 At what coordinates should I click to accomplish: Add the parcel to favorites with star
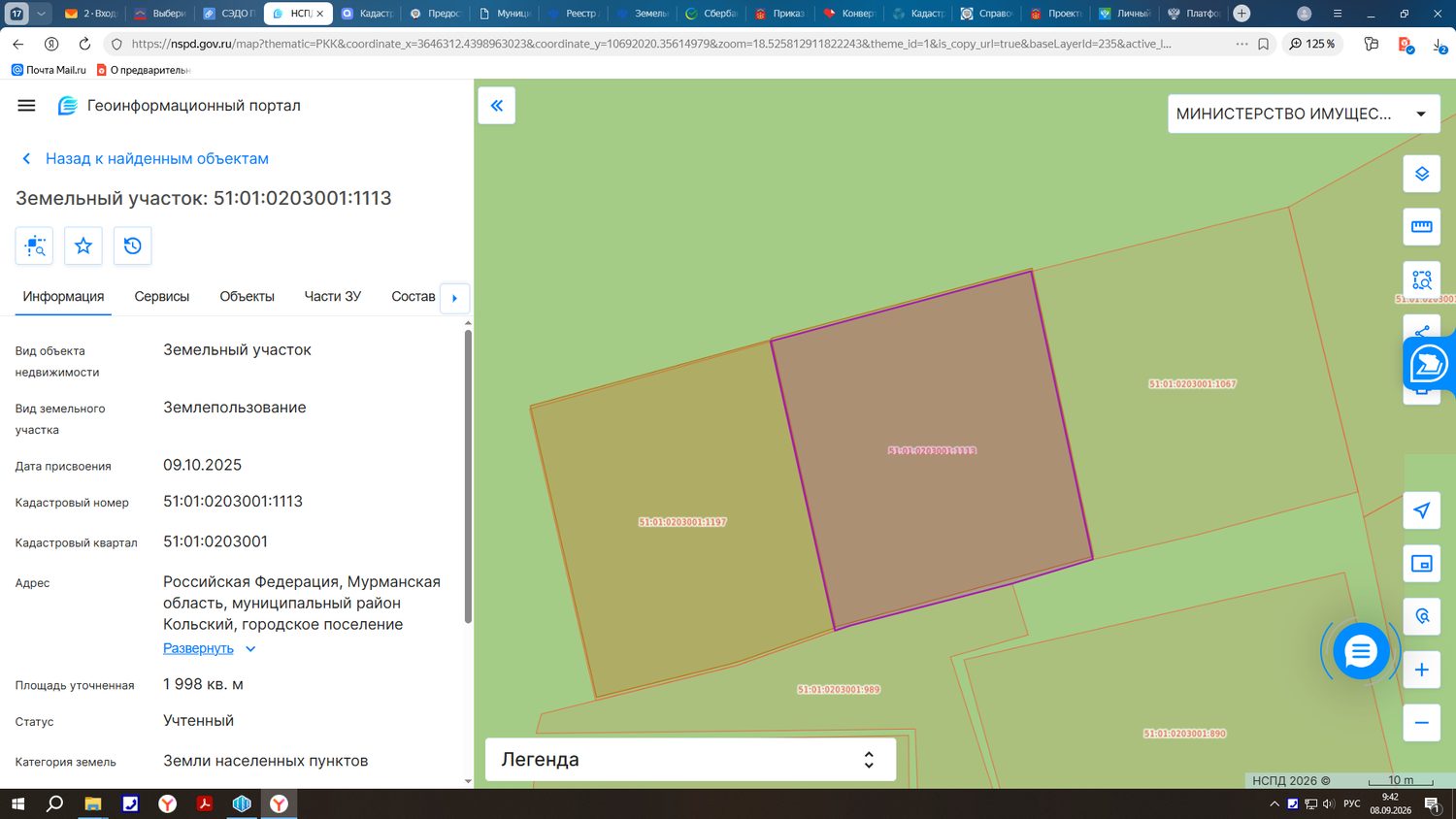click(x=83, y=246)
